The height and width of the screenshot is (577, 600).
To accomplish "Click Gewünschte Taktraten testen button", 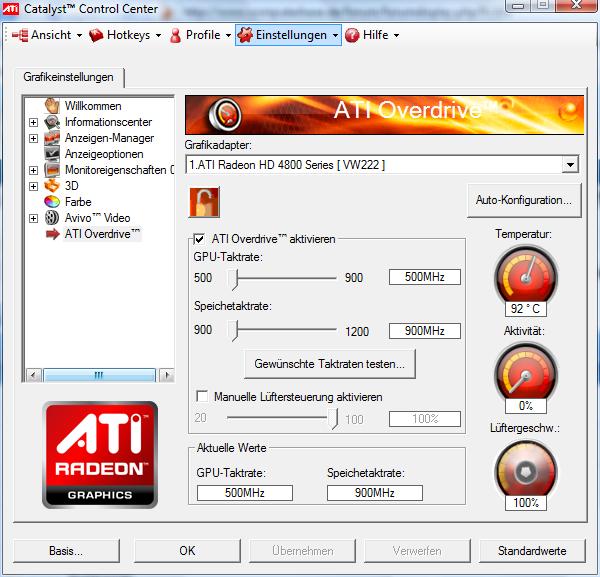I will [x=329, y=363].
